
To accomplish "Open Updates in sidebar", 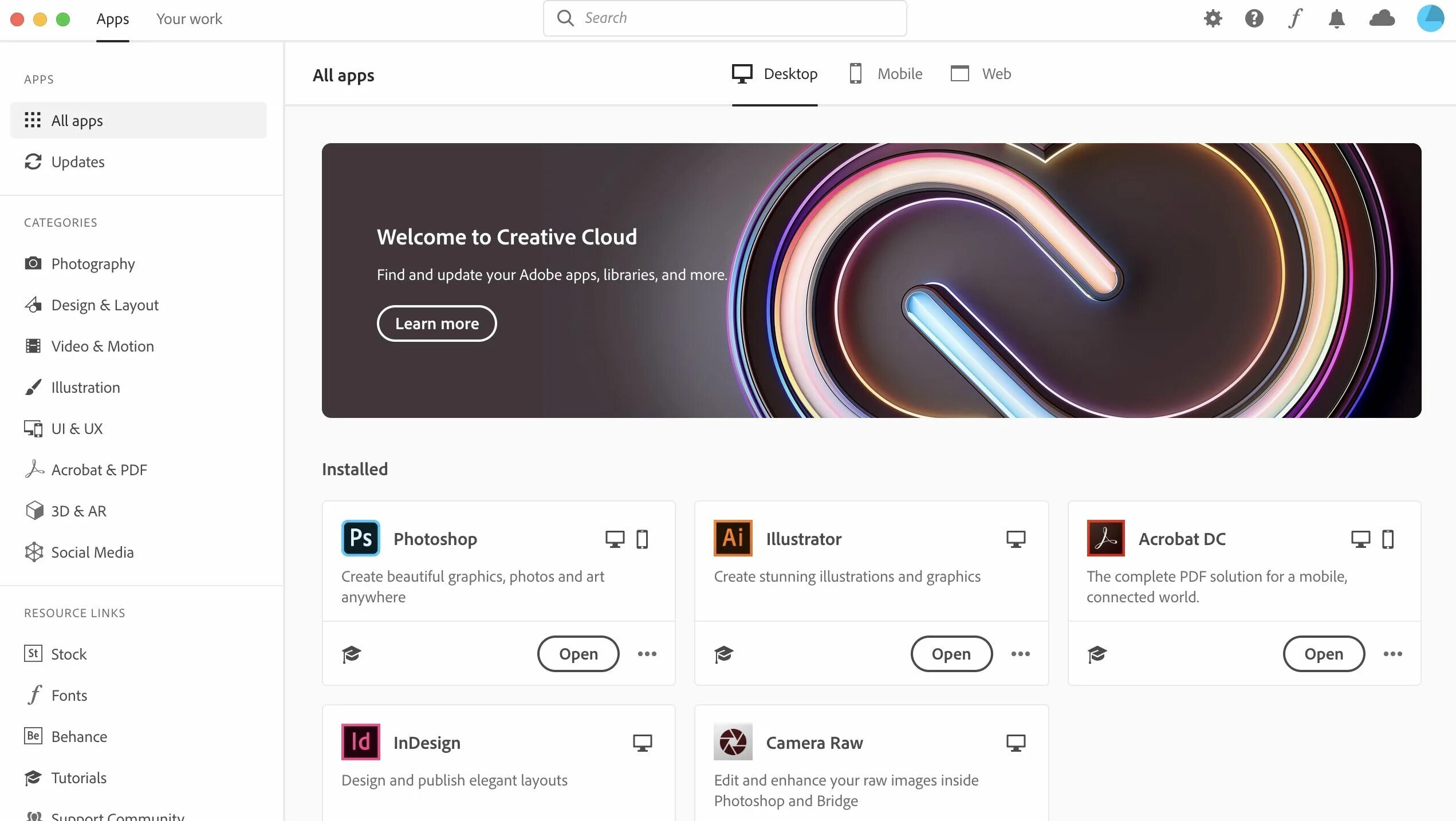I will [x=139, y=161].
